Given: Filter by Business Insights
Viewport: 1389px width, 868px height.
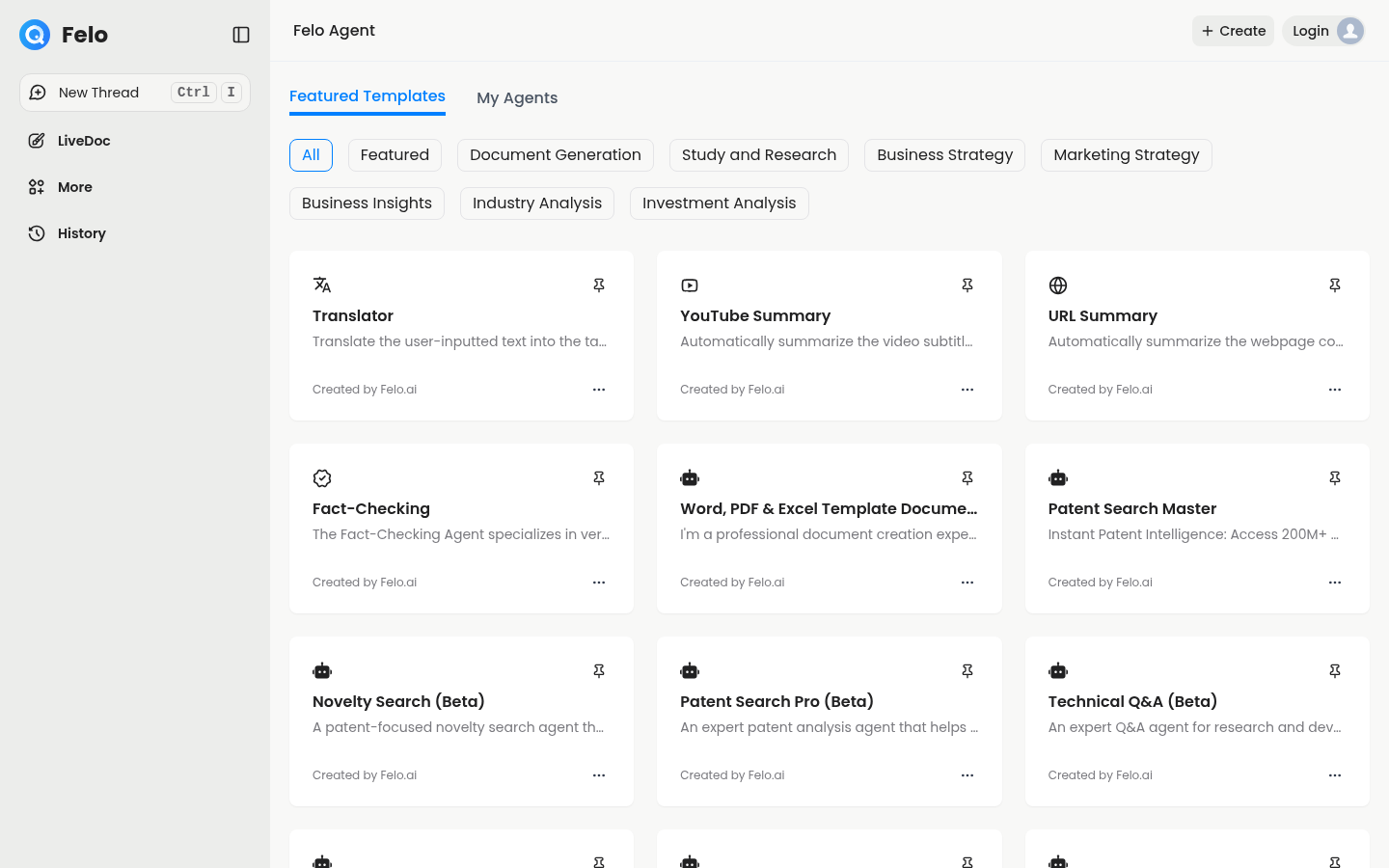Looking at the screenshot, I should (367, 203).
